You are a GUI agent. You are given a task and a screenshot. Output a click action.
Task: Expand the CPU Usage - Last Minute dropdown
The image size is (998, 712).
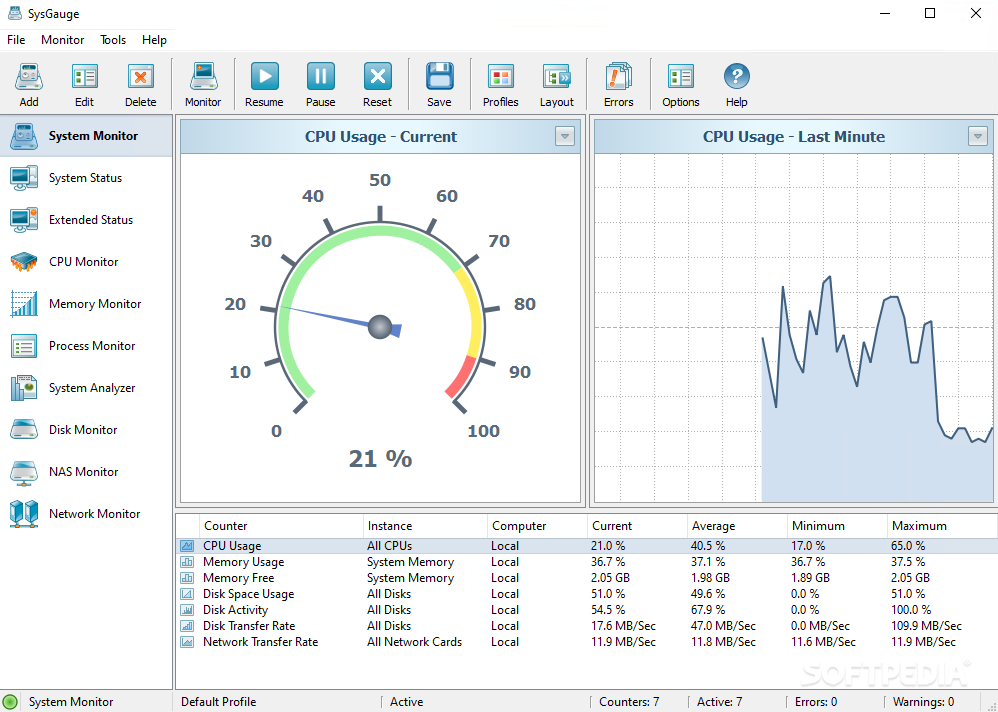tap(978, 137)
